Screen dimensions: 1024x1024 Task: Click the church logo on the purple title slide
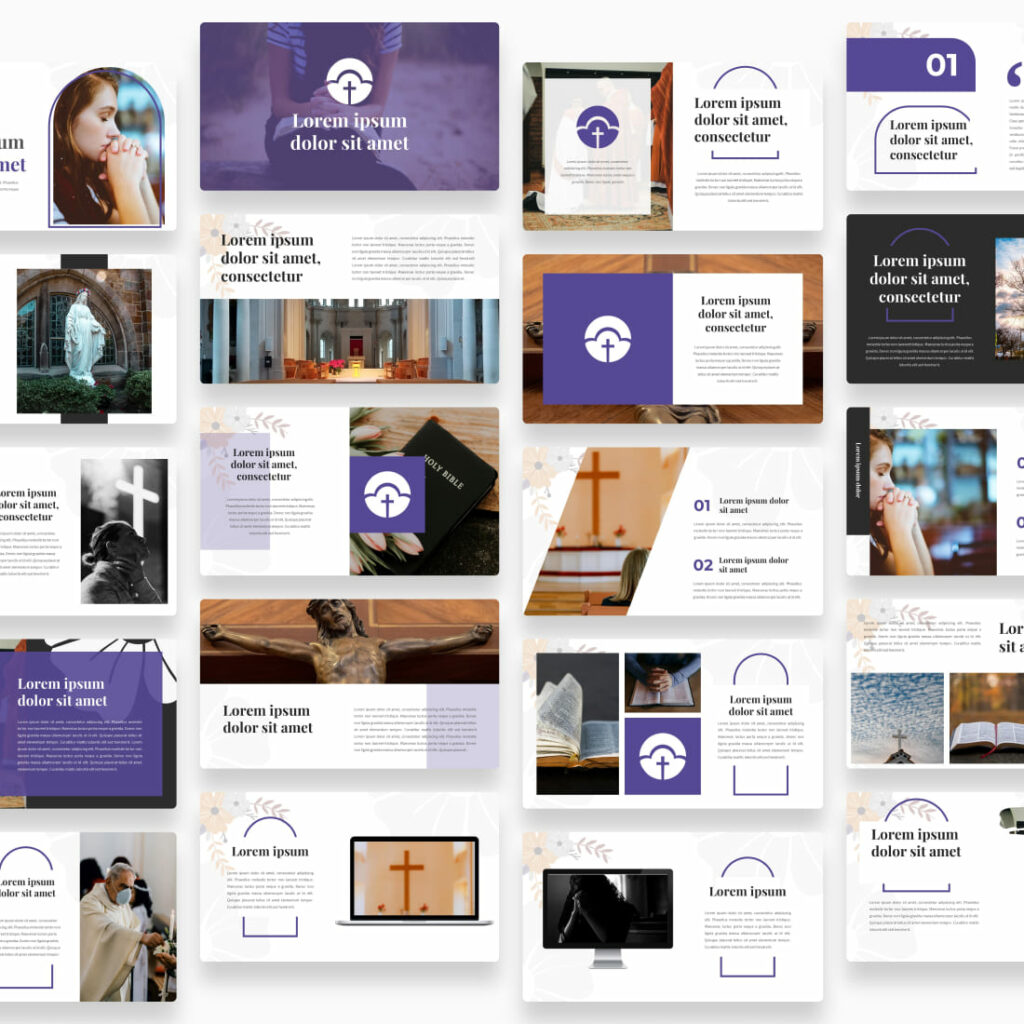[x=349, y=82]
